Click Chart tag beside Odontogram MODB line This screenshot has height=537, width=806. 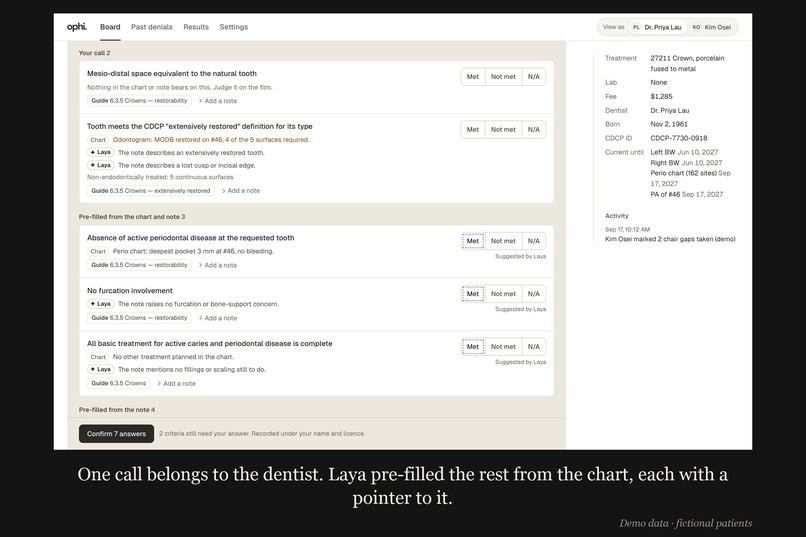tap(98, 140)
